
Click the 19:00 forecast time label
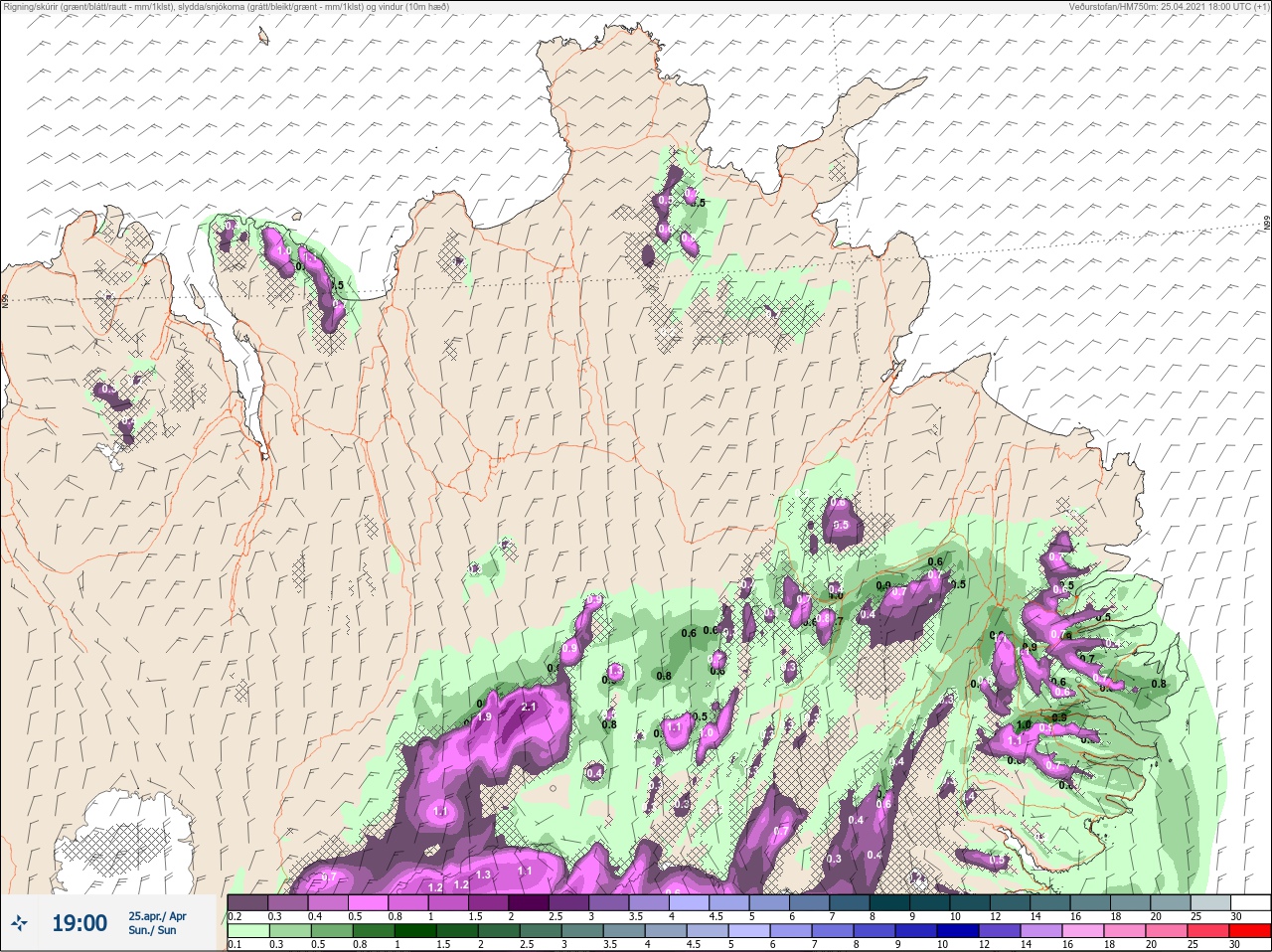(x=79, y=923)
